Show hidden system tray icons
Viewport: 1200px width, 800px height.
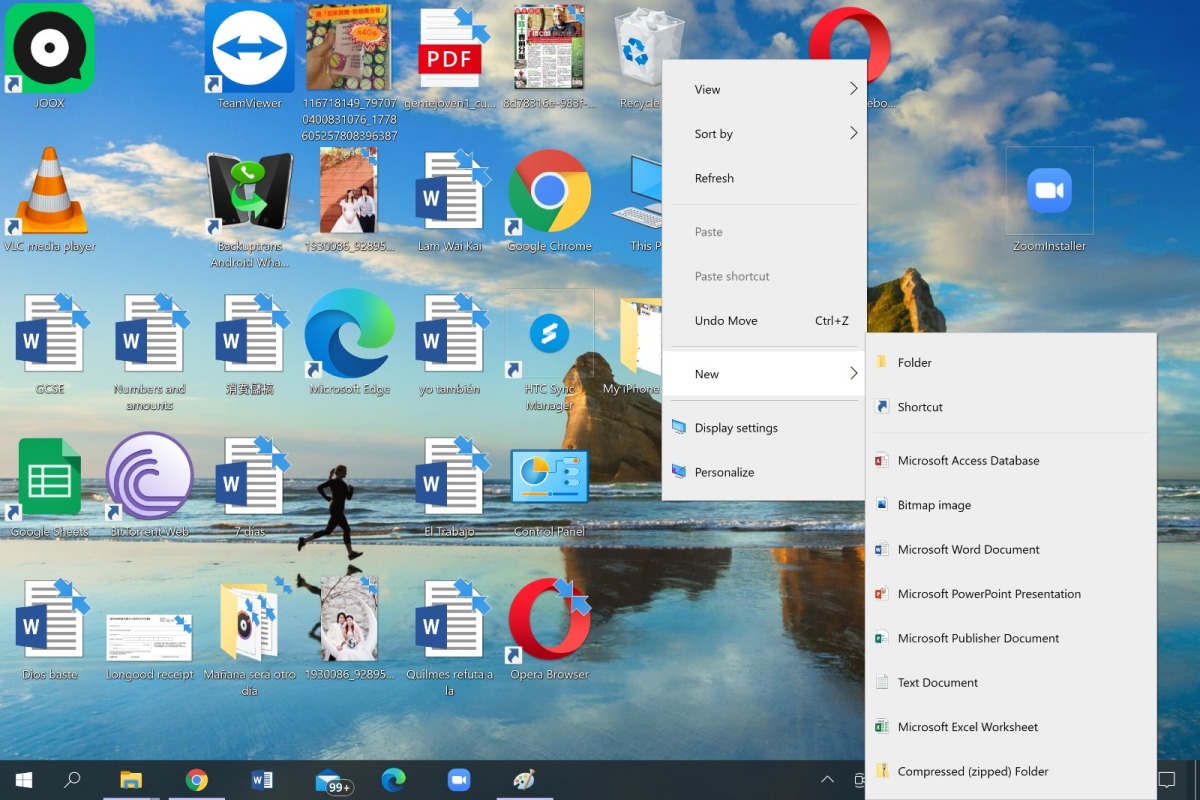point(827,780)
